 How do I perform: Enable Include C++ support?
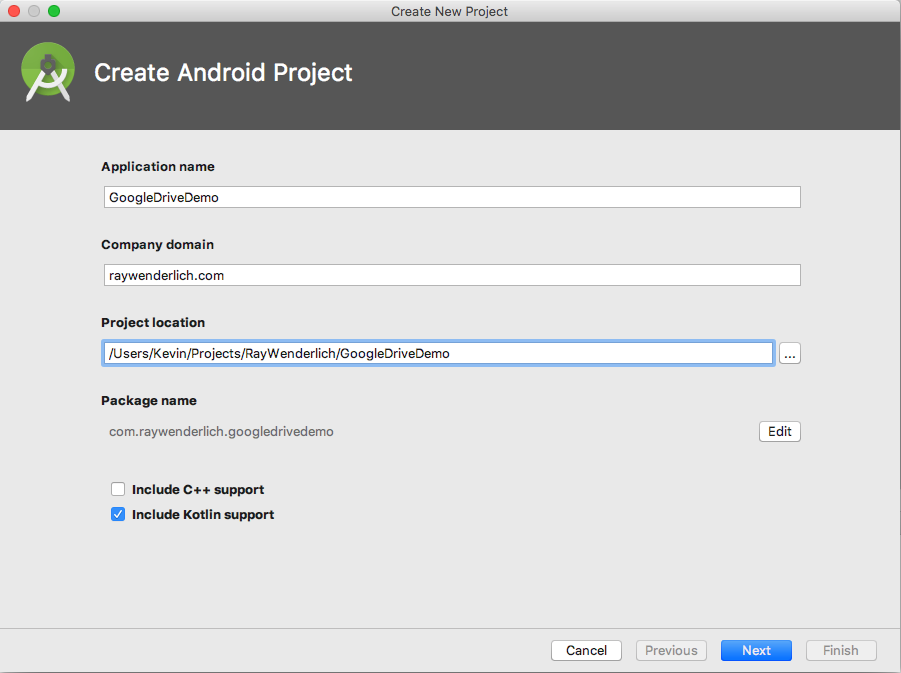(118, 489)
